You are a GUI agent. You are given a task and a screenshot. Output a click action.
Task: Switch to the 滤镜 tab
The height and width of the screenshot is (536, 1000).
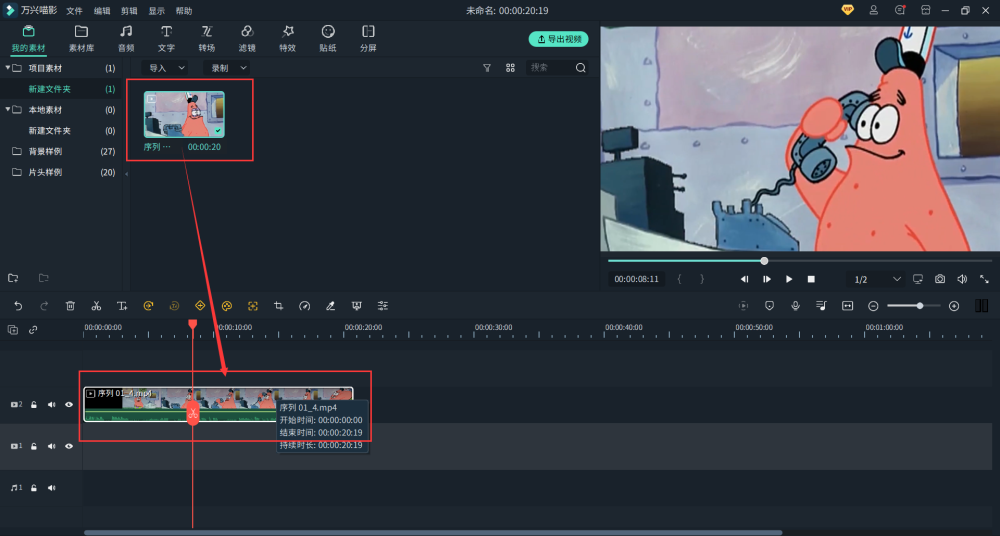[x=247, y=38]
